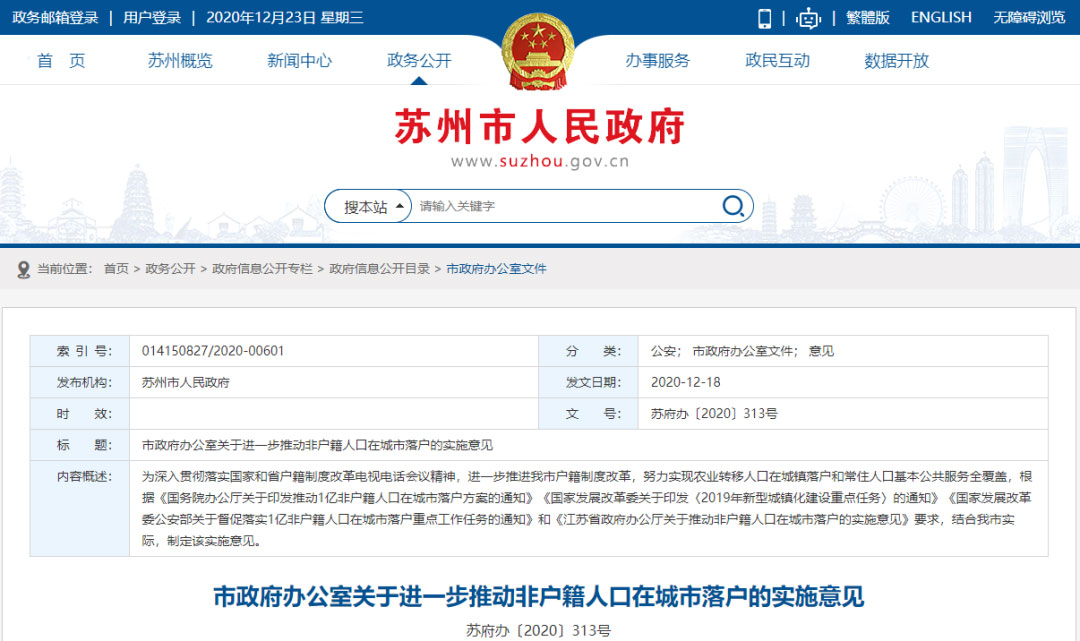Click the 发文日期 value 2020-12-18
1080x641 pixels.
coord(685,382)
